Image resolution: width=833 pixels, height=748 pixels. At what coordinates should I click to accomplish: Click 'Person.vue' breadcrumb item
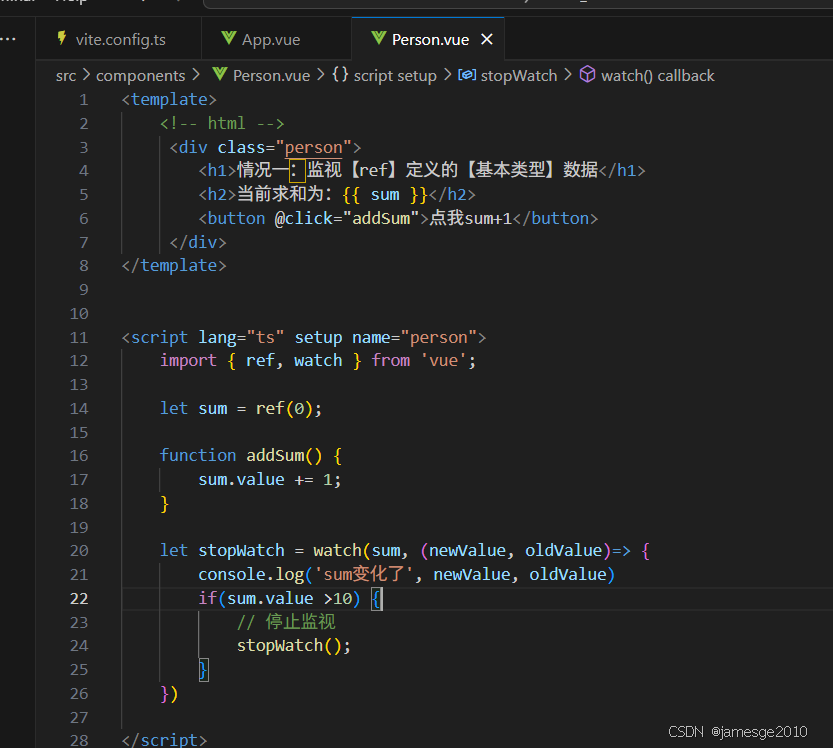pos(271,76)
